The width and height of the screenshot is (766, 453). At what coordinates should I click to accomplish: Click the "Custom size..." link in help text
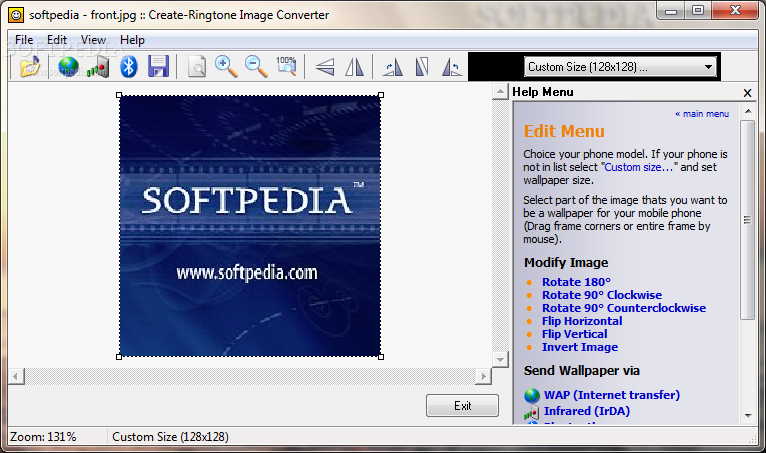tap(639, 167)
